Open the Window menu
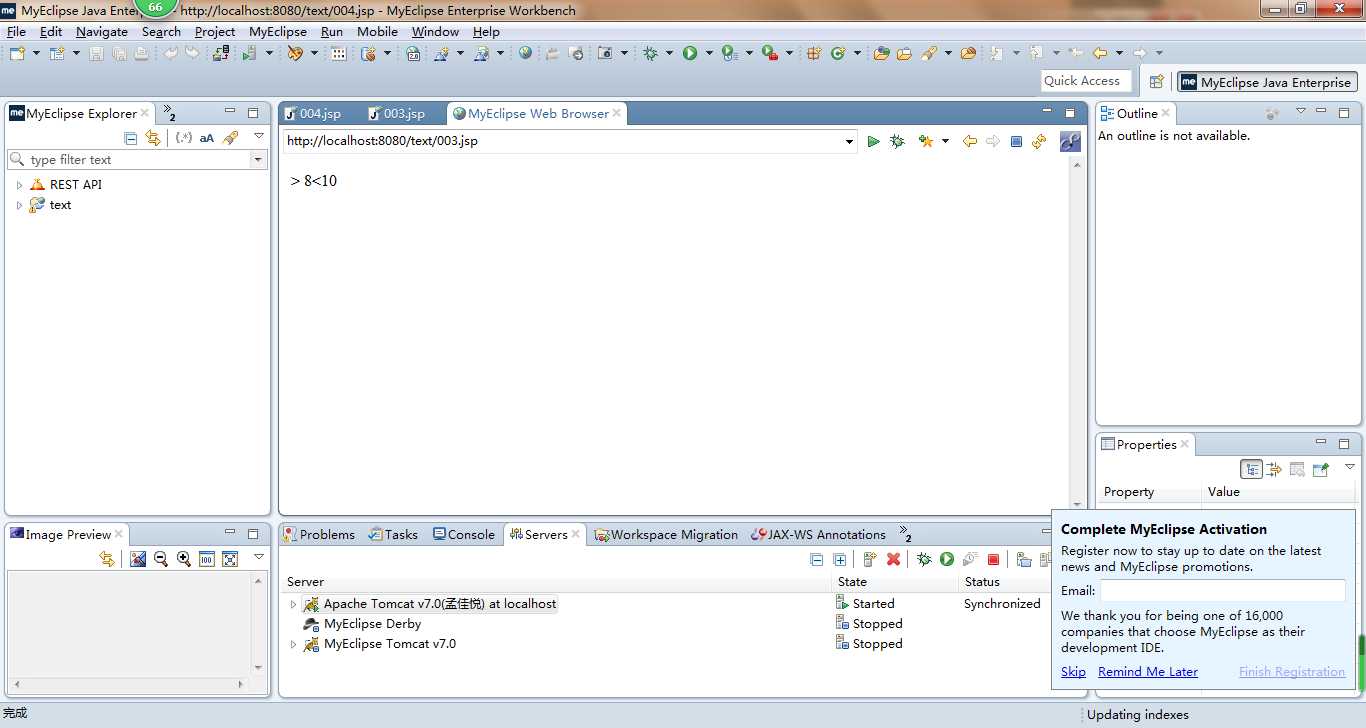The image size is (1366, 728). click(x=436, y=32)
